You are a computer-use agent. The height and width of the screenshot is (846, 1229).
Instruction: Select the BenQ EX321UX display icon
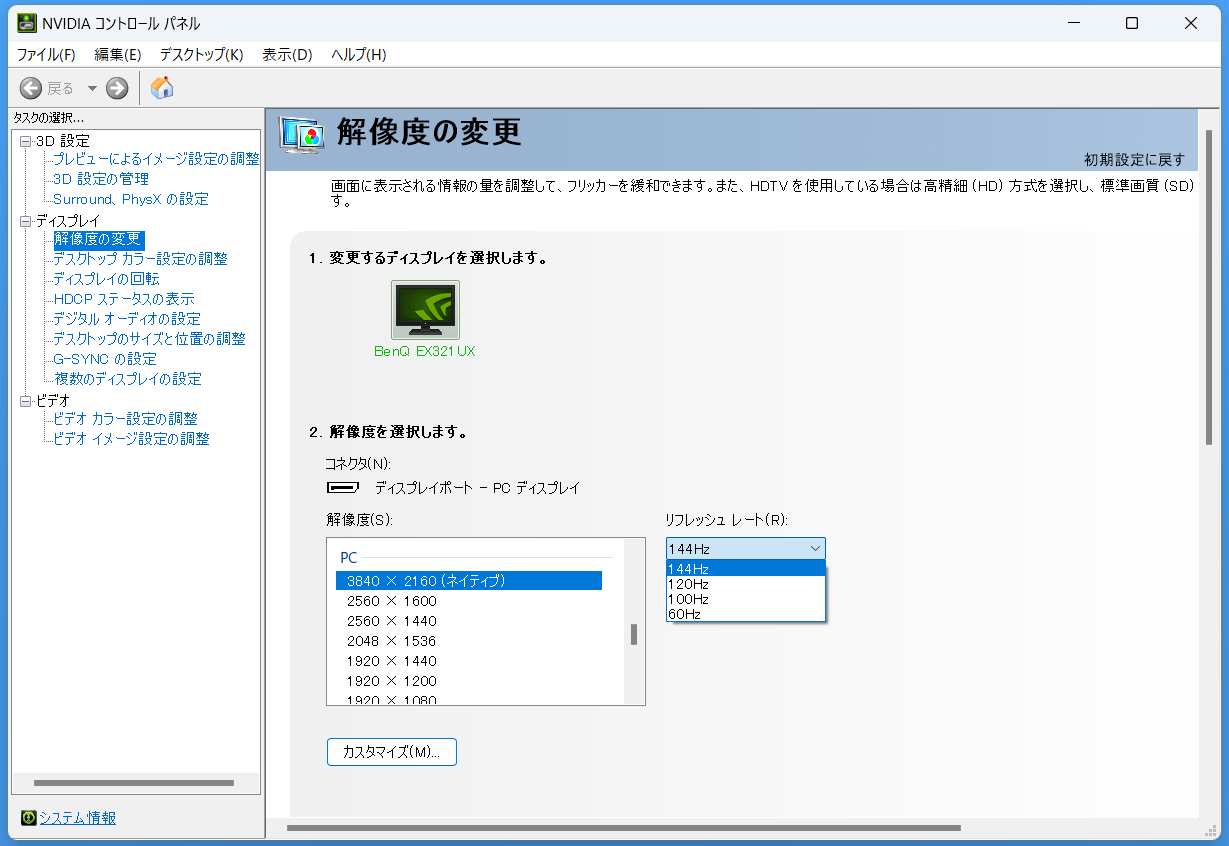tap(425, 310)
